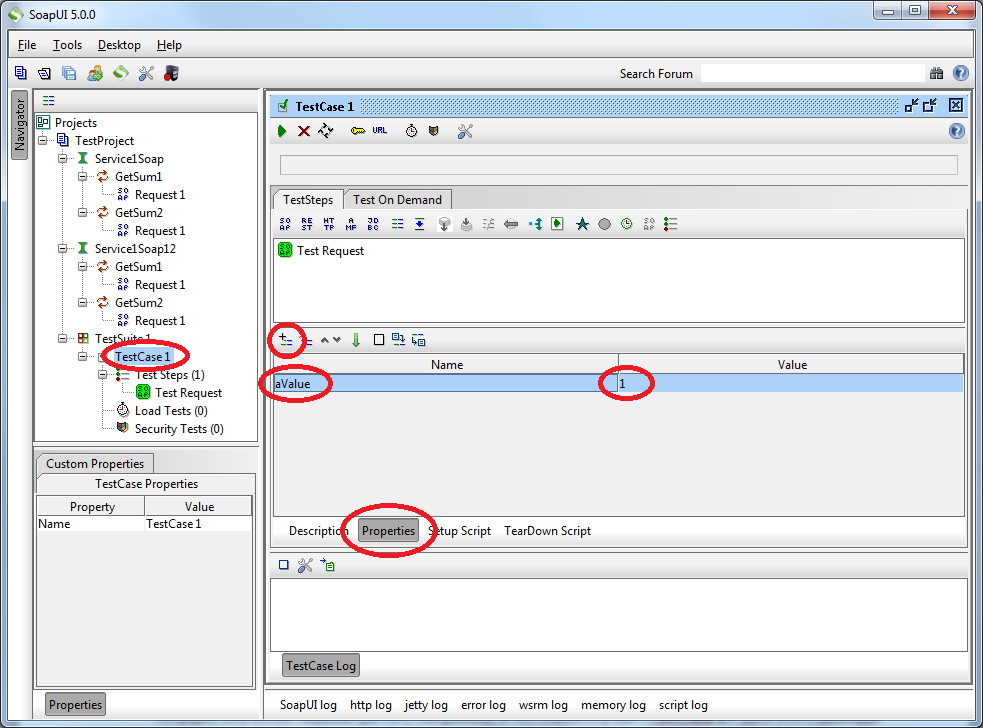Image resolution: width=983 pixels, height=728 pixels.
Task: Open TestCase options wrench icon
Action: point(465,131)
